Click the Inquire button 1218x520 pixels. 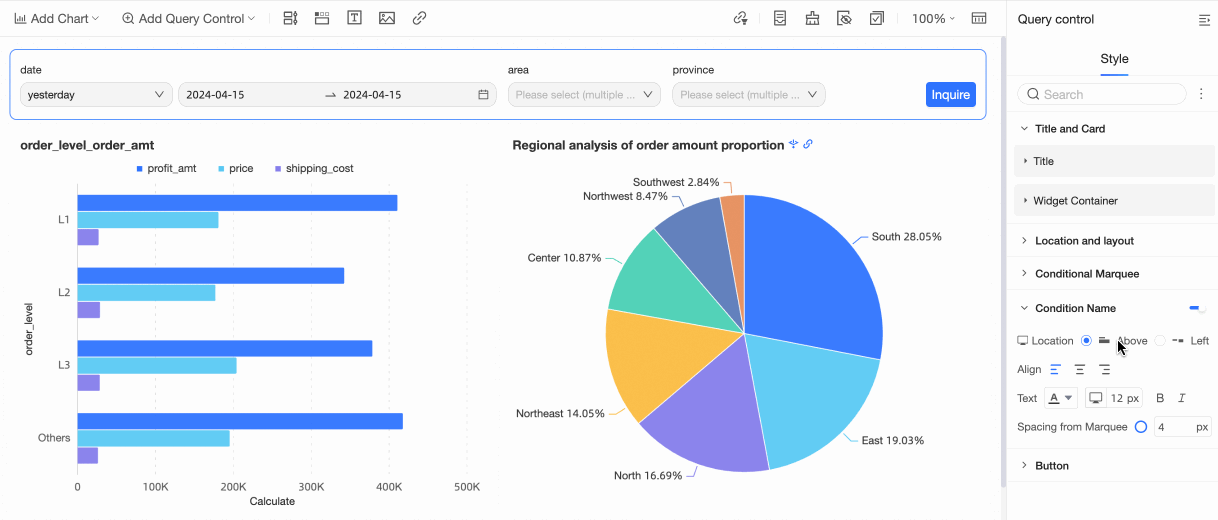click(951, 95)
